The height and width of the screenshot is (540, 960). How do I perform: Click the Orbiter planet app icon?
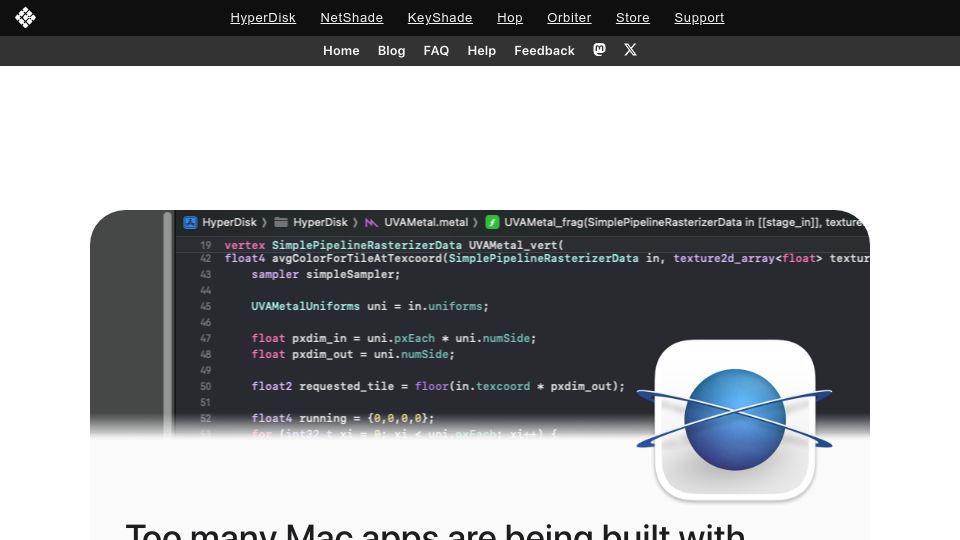tap(735, 420)
